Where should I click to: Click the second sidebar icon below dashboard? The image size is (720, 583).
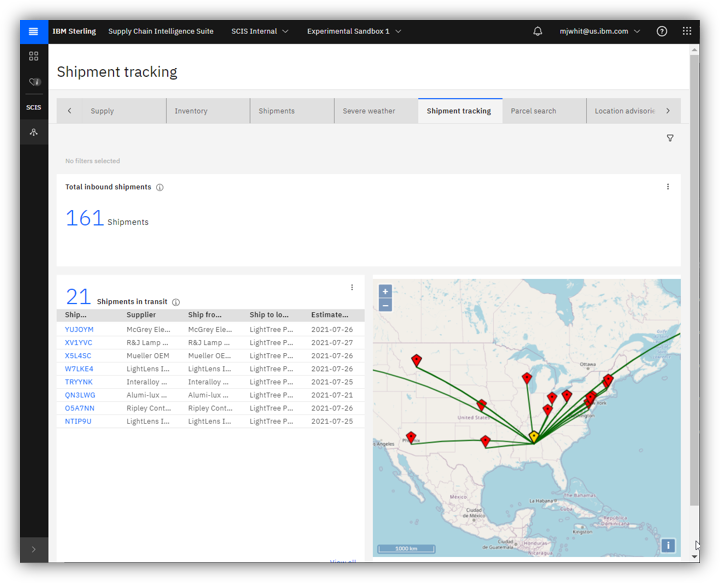tap(34, 82)
